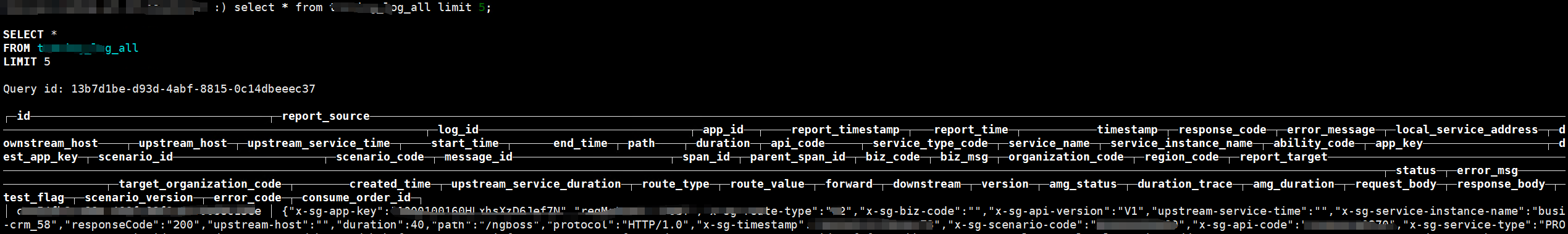Click the error_message column header

pos(1331,130)
